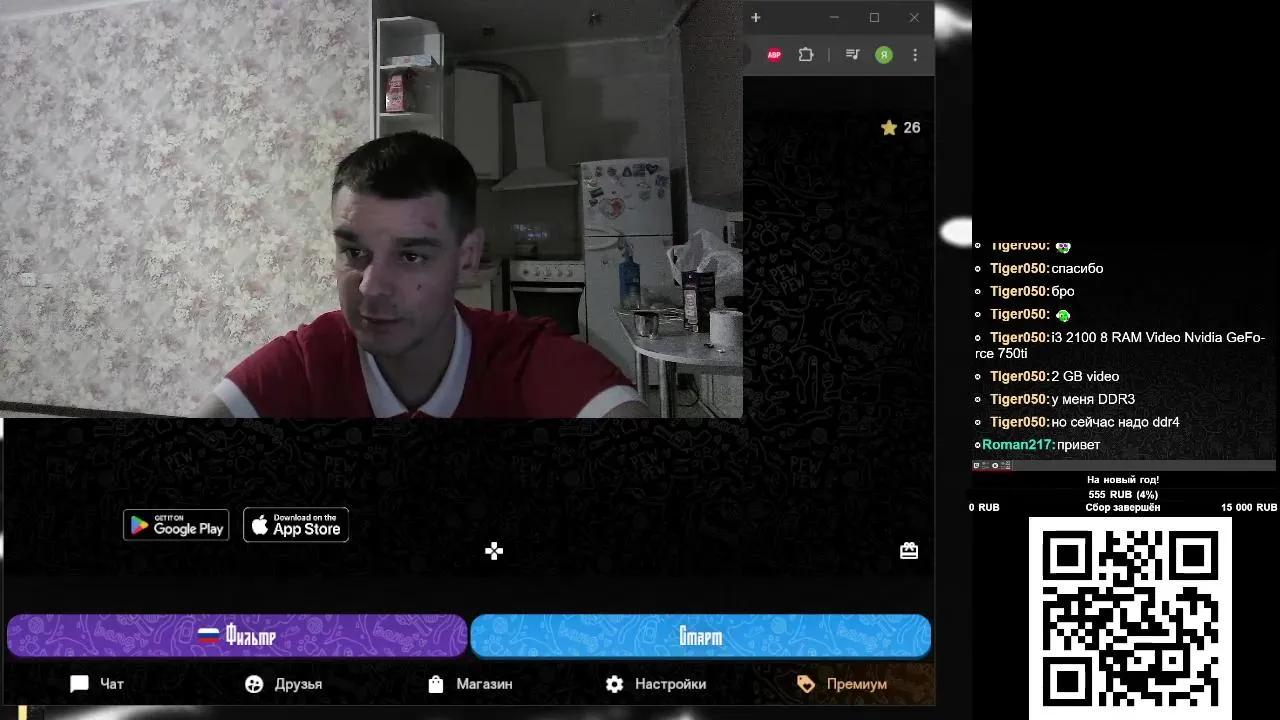Open the Премиум tab

coord(842,684)
